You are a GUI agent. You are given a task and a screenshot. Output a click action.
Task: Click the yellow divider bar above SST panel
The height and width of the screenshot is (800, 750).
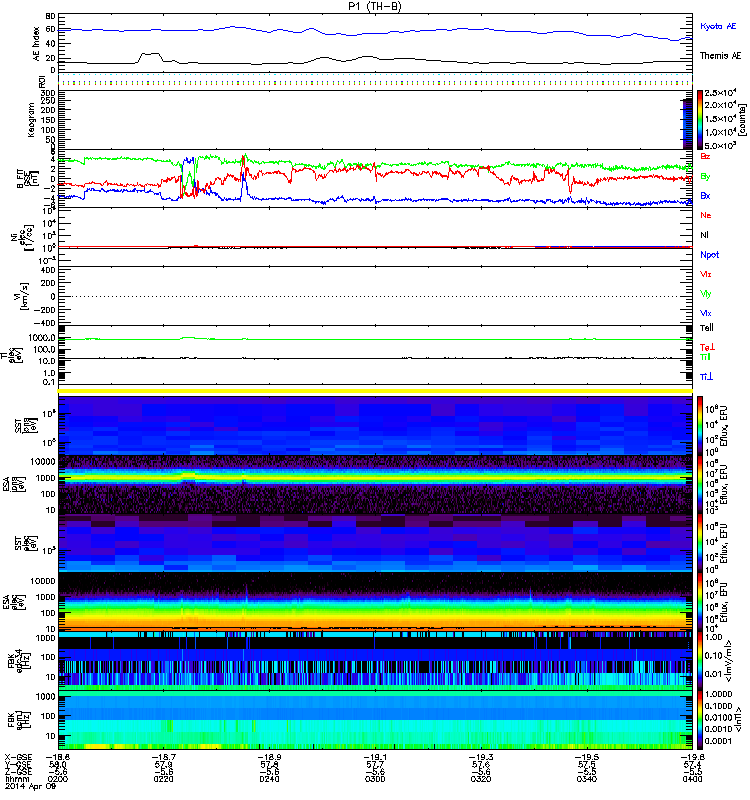(x=375, y=391)
